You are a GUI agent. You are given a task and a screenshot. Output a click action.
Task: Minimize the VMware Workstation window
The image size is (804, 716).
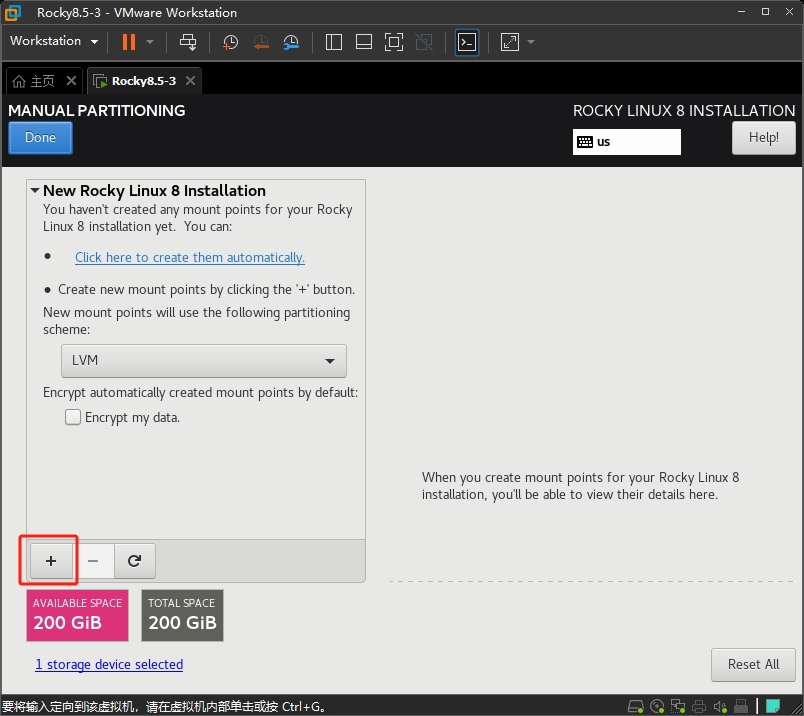coord(741,11)
